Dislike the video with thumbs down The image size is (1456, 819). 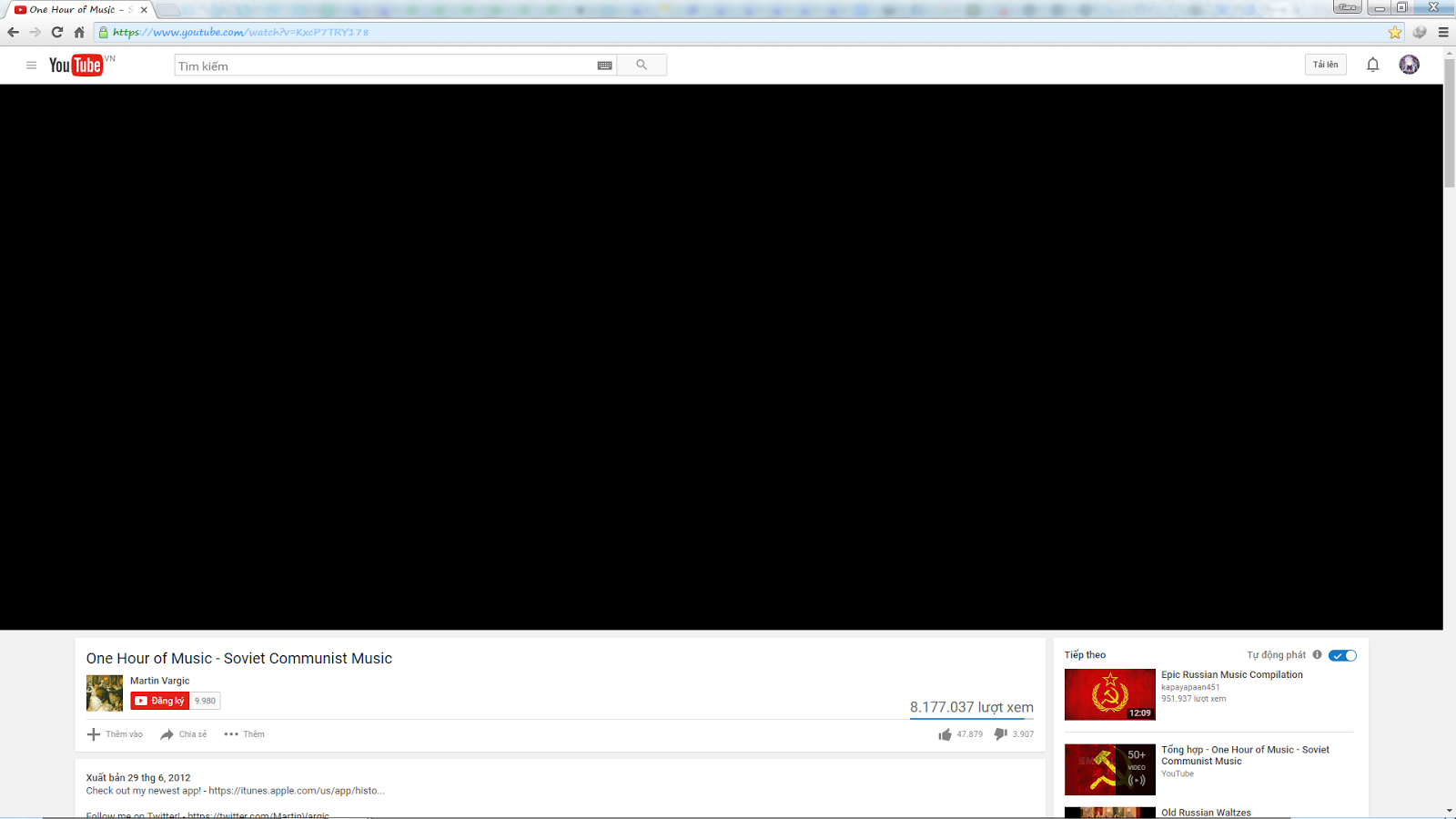click(1000, 734)
